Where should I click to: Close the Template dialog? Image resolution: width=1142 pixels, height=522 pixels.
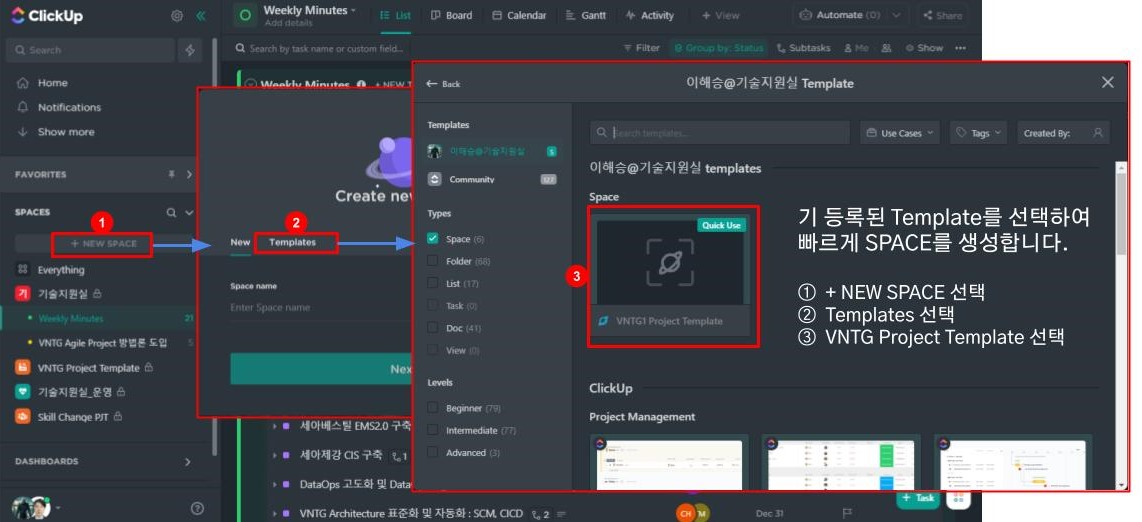[1108, 82]
